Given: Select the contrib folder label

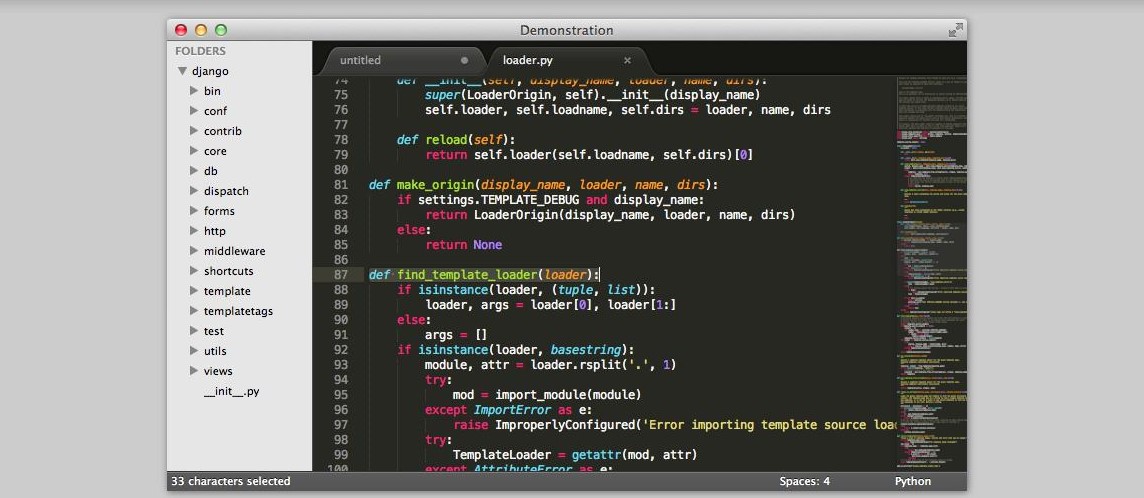Looking at the screenshot, I should pyautogui.click(x=223, y=131).
